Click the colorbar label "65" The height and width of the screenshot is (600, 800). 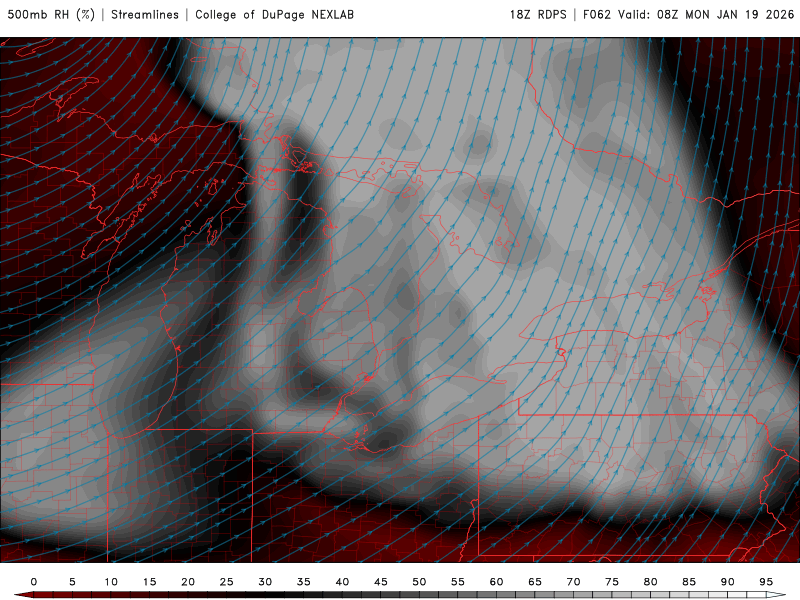tap(535, 582)
